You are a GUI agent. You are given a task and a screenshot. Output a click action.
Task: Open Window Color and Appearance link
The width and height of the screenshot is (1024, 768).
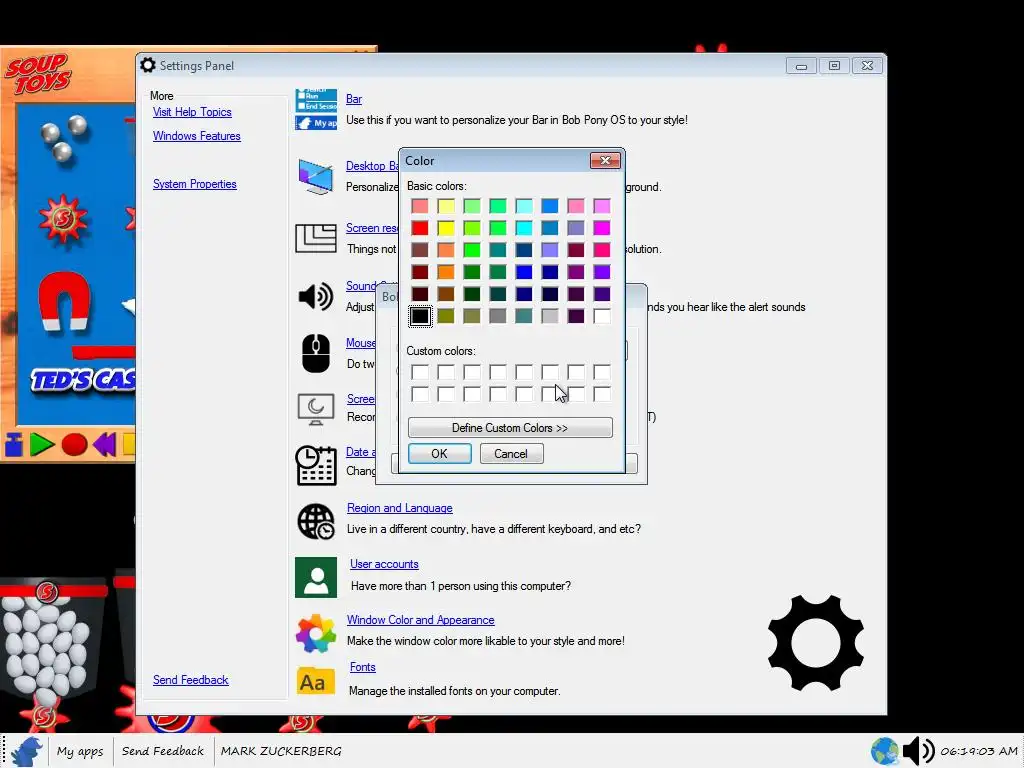421,620
